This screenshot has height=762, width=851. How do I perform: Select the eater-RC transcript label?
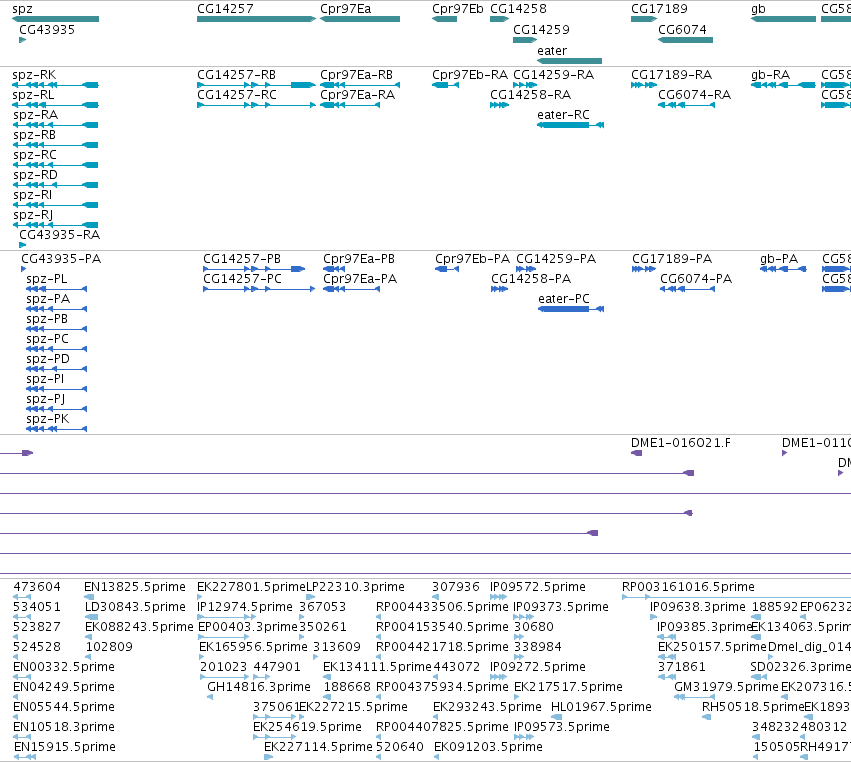563,115
